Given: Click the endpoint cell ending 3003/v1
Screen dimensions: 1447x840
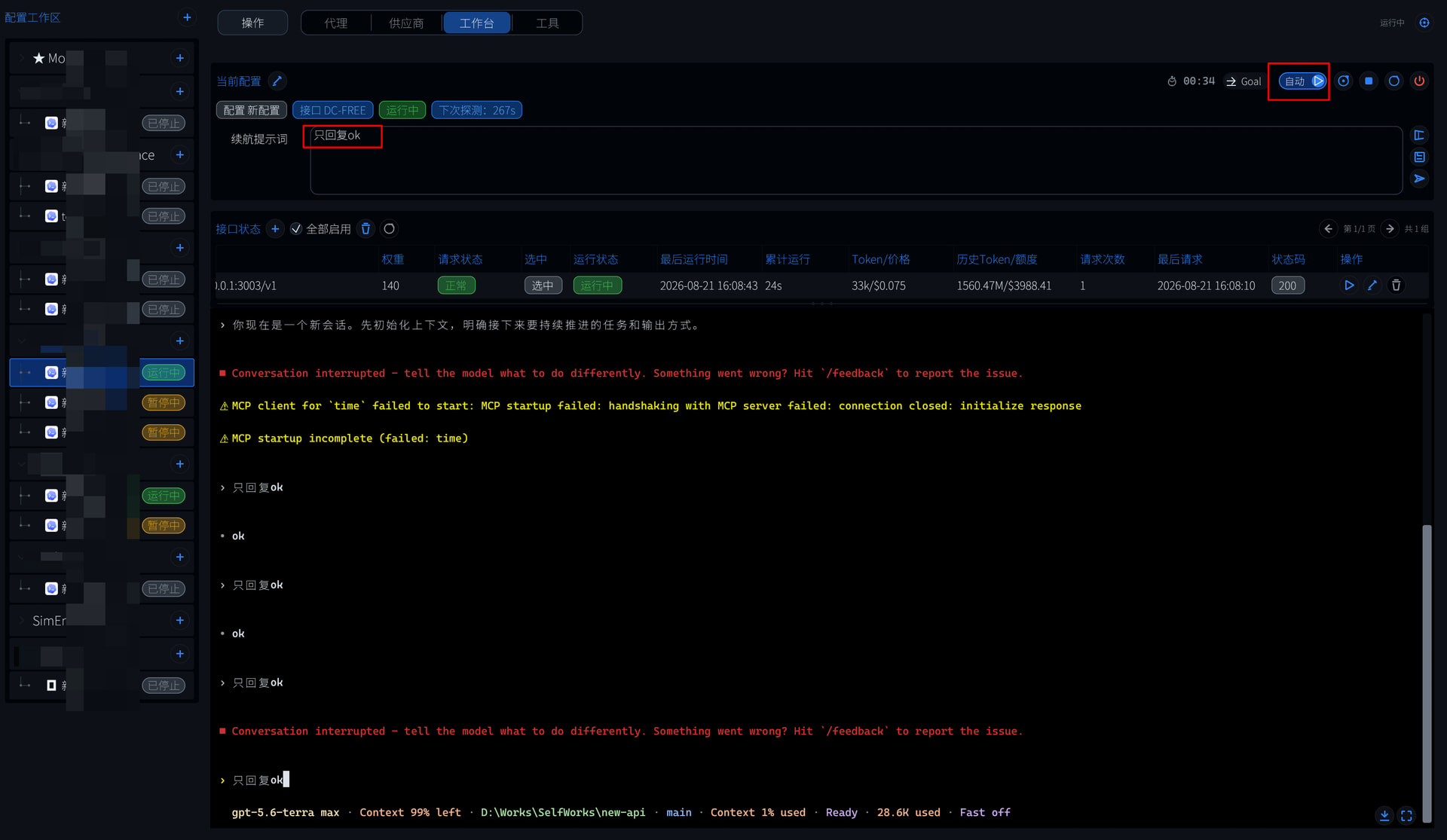Looking at the screenshot, I should coord(246,286).
